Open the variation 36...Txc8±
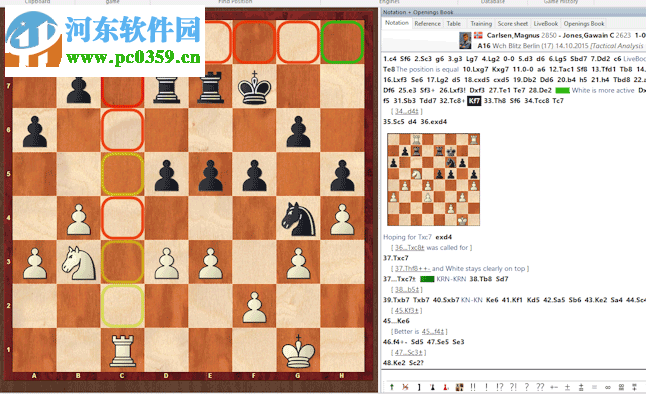Viewport: 646px width, 394px height. coord(409,248)
